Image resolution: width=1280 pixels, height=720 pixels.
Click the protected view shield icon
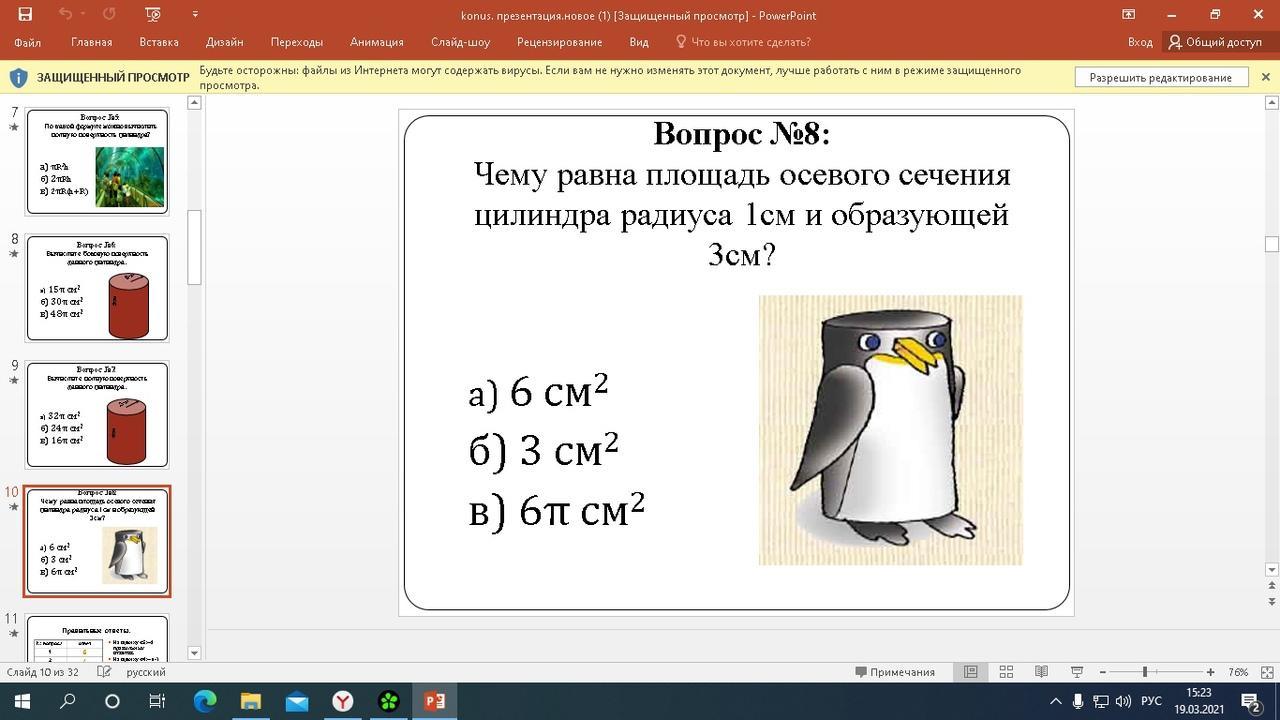(18, 77)
